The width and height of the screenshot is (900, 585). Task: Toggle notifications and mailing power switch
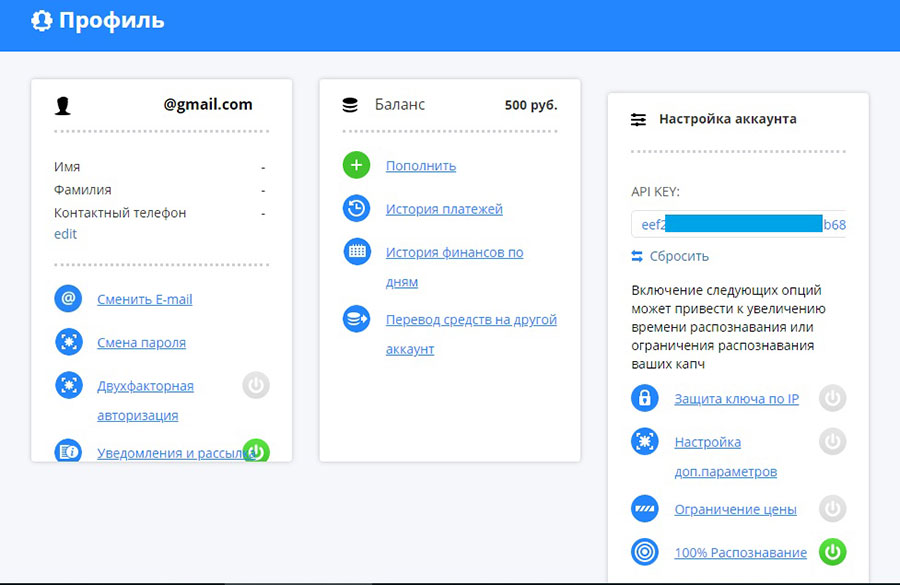coord(256,451)
